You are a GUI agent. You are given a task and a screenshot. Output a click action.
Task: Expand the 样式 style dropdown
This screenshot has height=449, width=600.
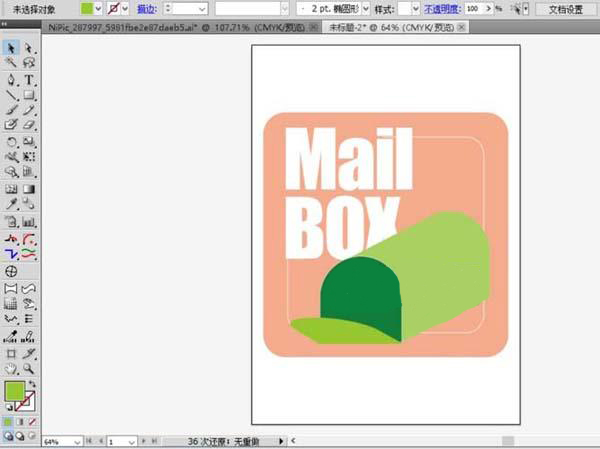(x=416, y=8)
